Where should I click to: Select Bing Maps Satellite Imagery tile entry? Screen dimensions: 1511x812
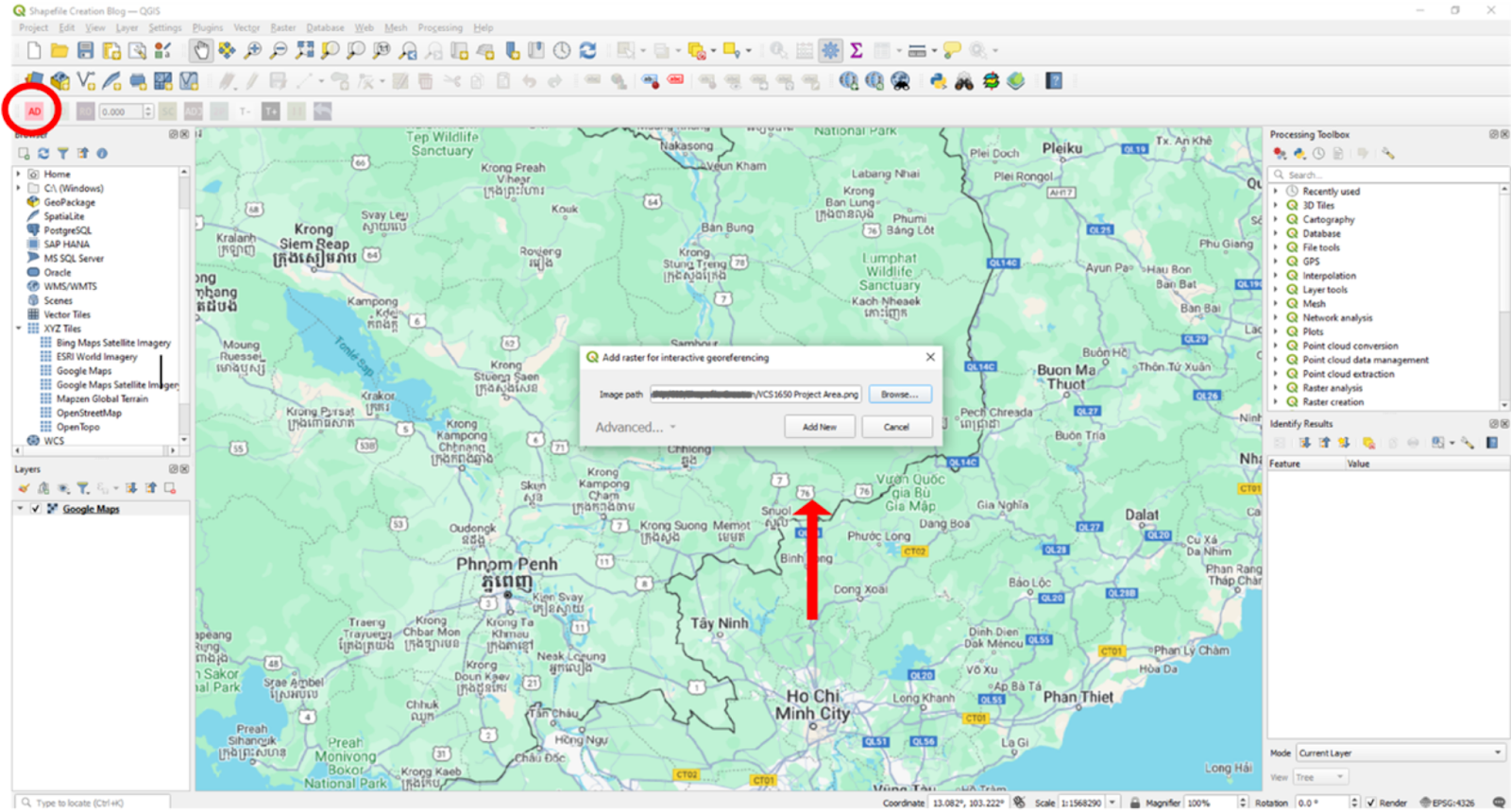(113, 343)
